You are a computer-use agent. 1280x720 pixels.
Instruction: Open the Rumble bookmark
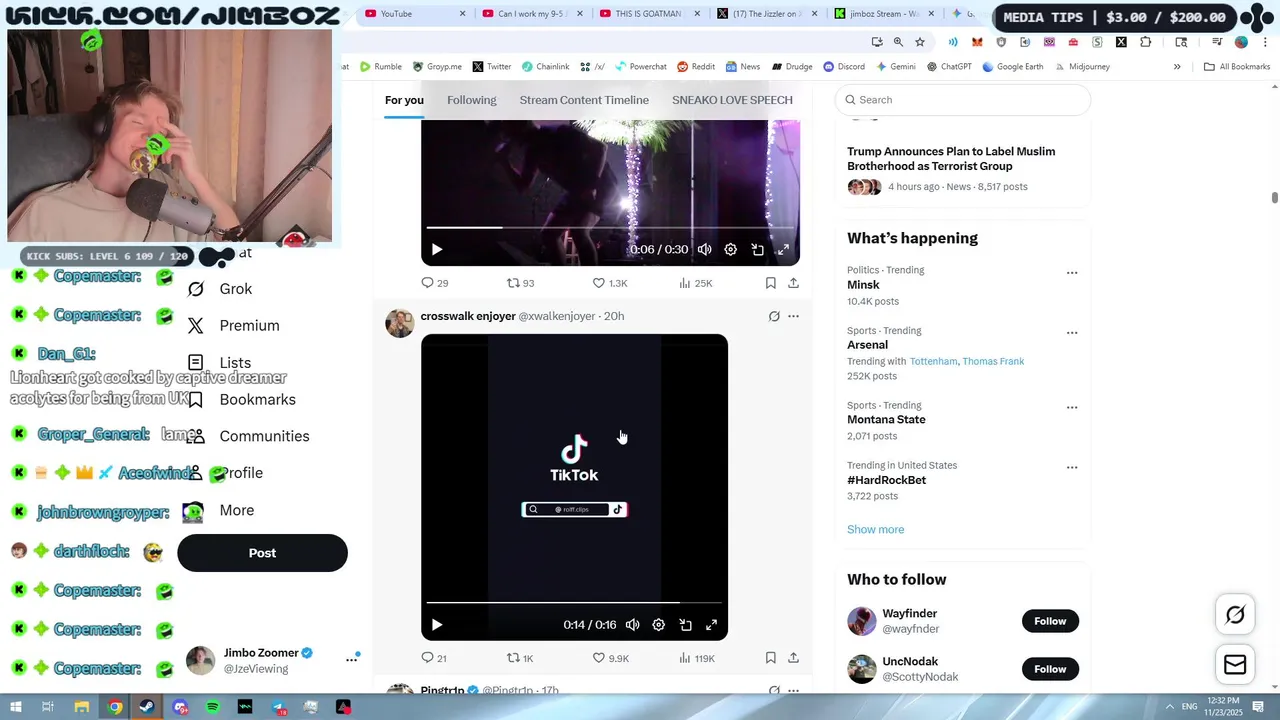pos(380,67)
